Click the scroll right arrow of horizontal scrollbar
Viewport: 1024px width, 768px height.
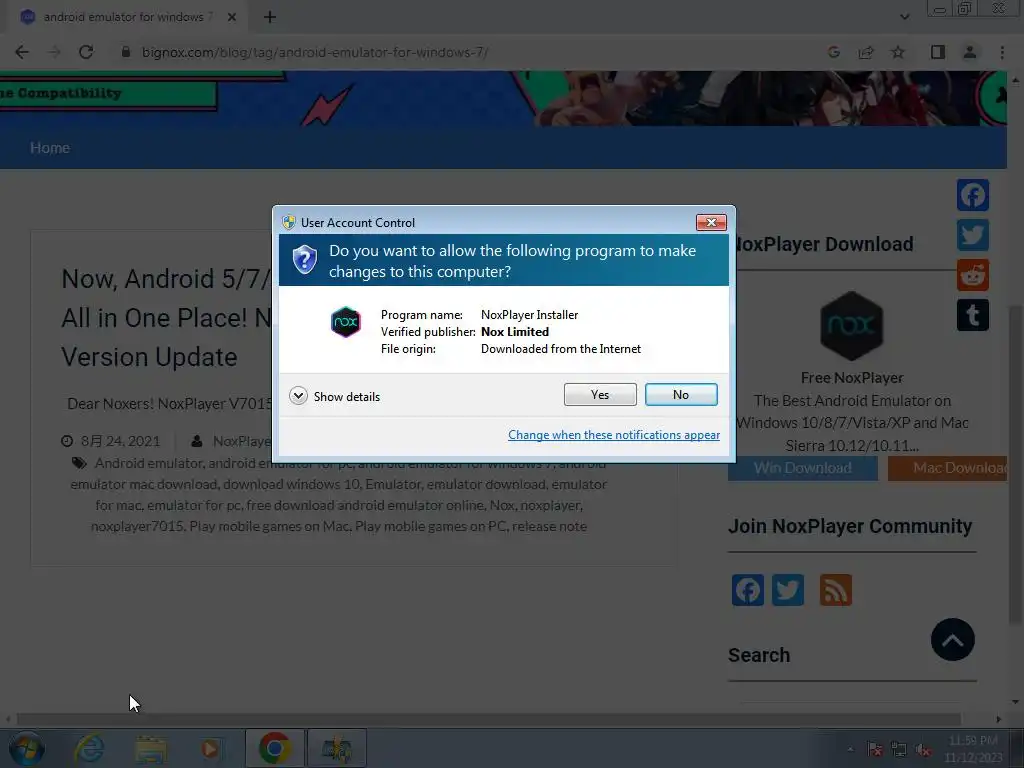tap(999, 719)
